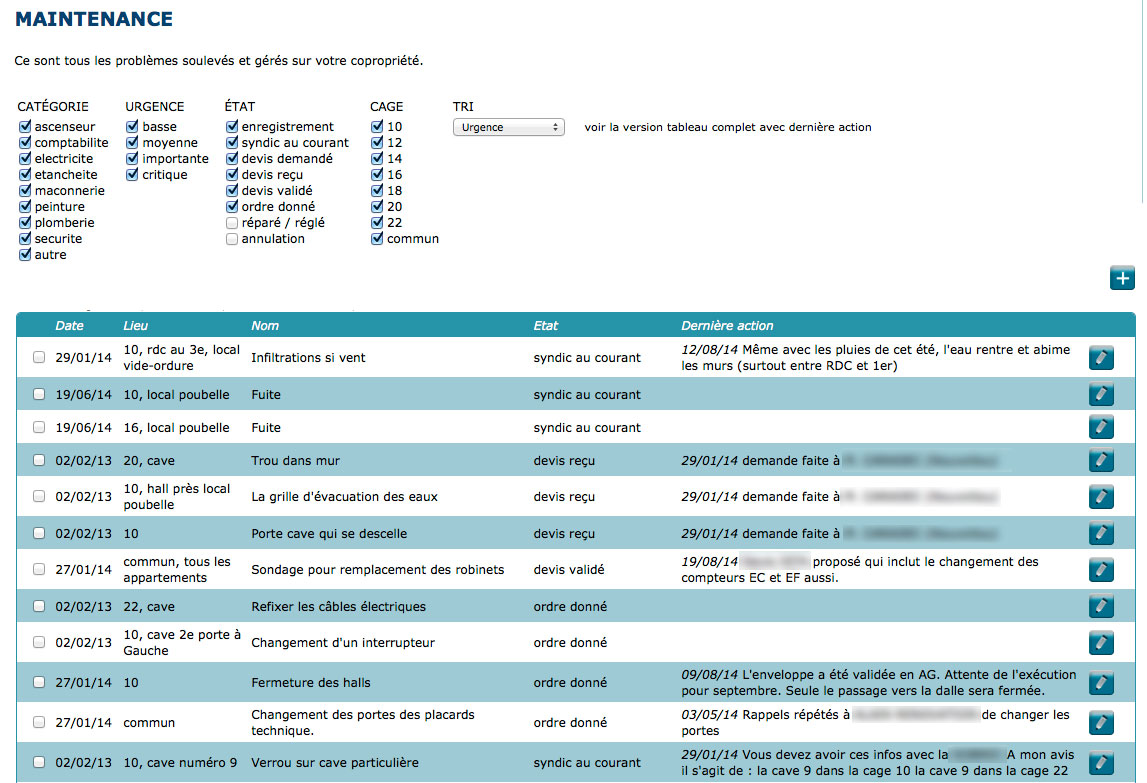This screenshot has width=1147, height=783.
Task: Tick the row checkbox for 'Verrou sur cave particulière'
Action: pos(39,762)
